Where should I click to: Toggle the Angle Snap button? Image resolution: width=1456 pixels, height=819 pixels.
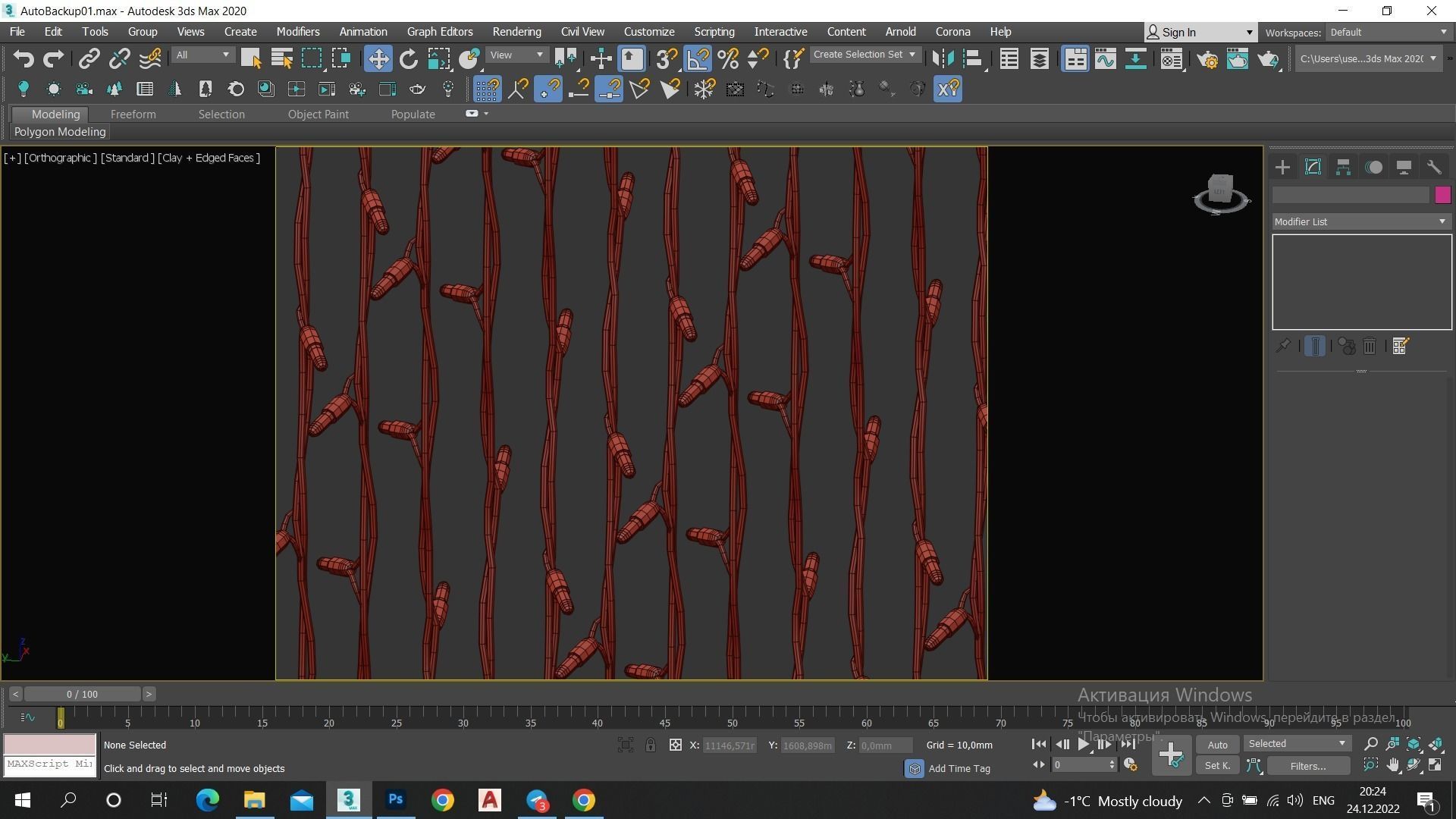(x=698, y=58)
